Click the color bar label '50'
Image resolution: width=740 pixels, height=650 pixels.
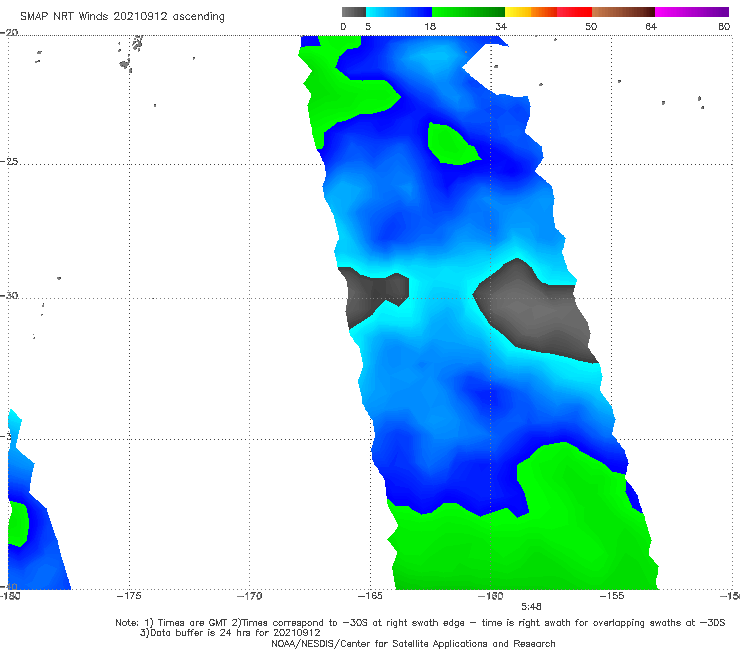[x=591, y=26]
